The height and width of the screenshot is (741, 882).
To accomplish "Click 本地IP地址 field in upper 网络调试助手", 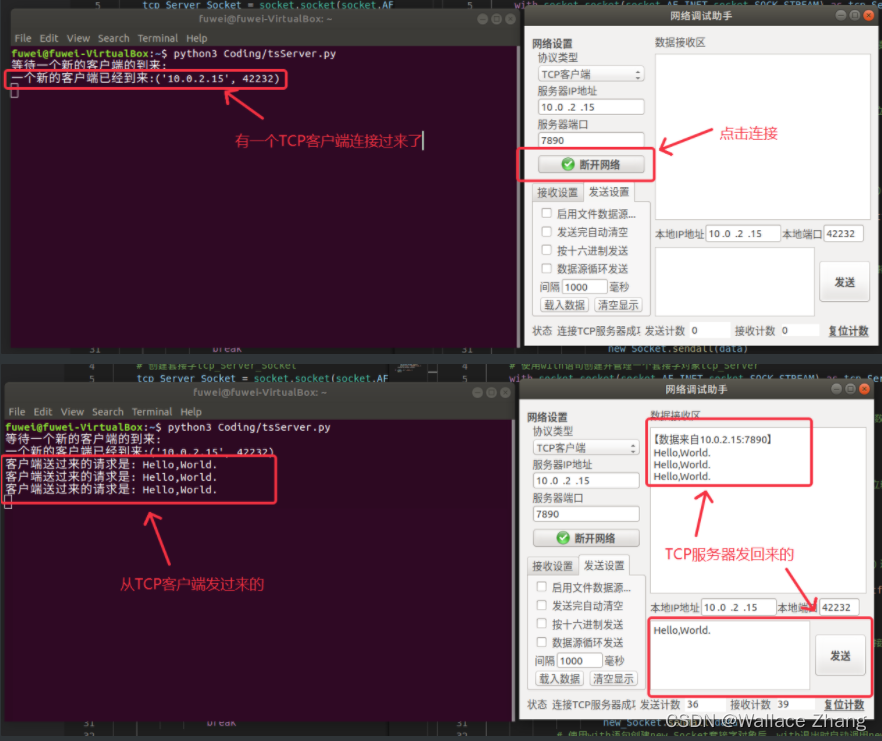I will pyautogui.click(x=743, y=233).
